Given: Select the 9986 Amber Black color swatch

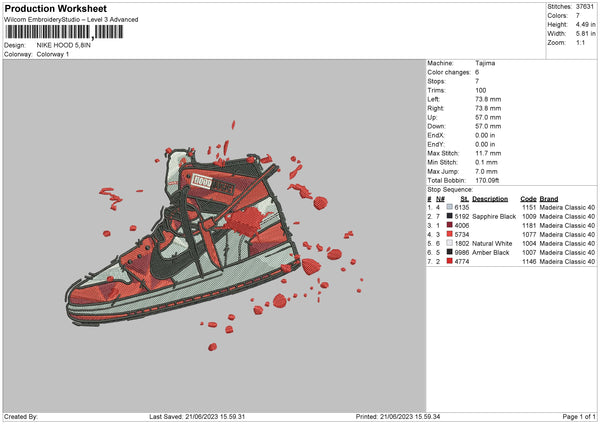Looking at the screenshot, I should coord(449,252).
